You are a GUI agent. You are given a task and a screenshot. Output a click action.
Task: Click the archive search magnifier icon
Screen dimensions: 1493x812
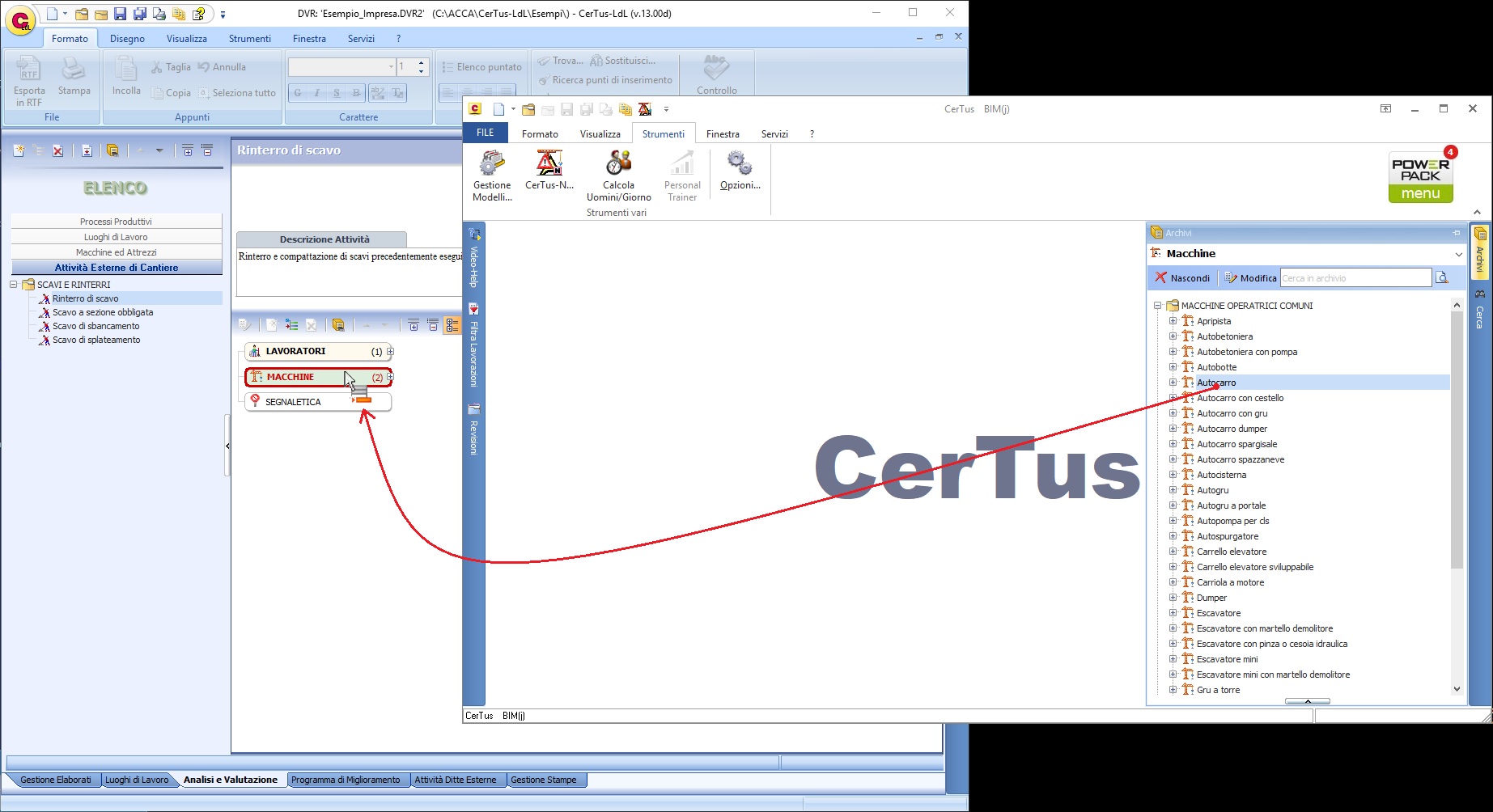click(x=1442, y=278)
